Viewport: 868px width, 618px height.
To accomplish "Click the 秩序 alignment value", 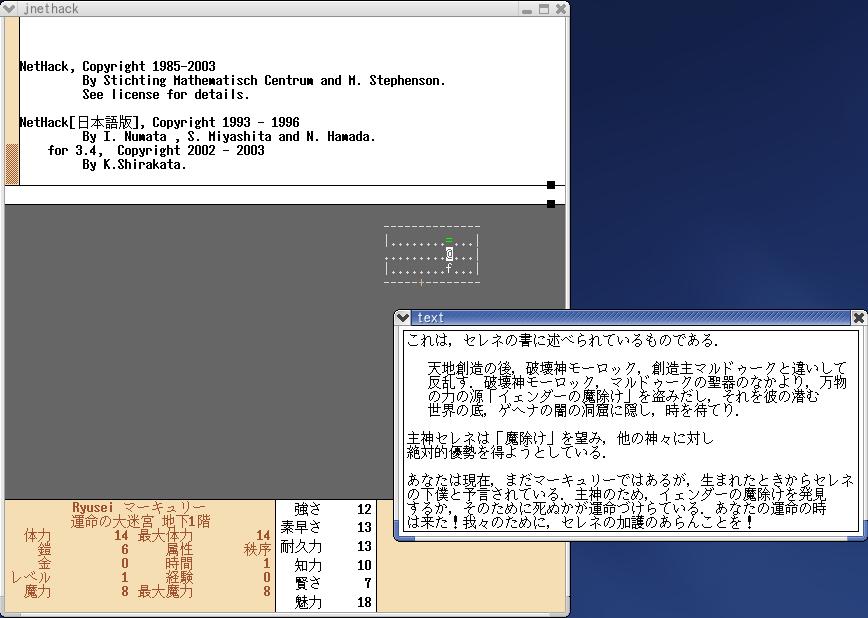I will [x=257, y=549].
